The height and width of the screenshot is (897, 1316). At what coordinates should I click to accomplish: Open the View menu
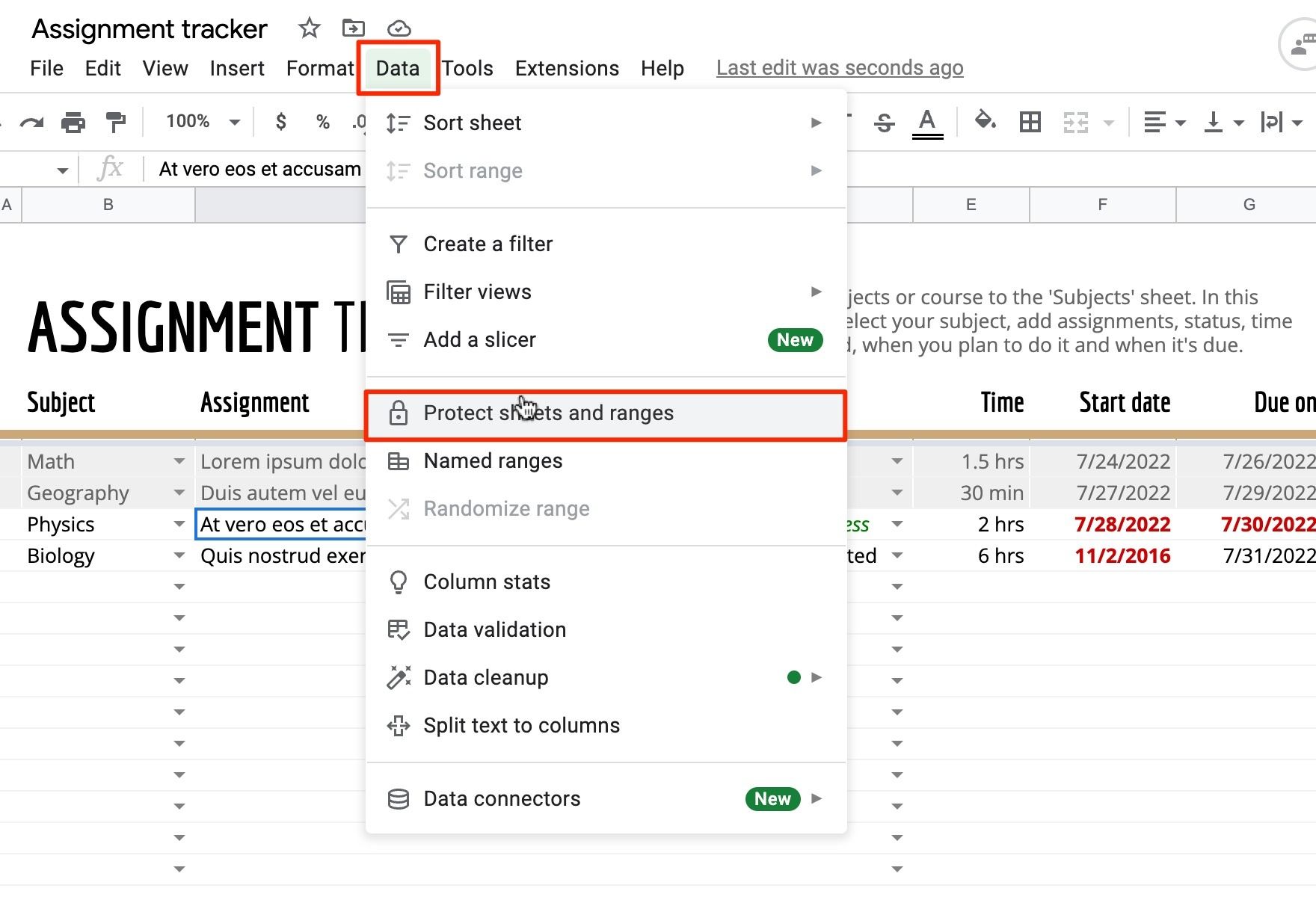[x=165, y=68]
